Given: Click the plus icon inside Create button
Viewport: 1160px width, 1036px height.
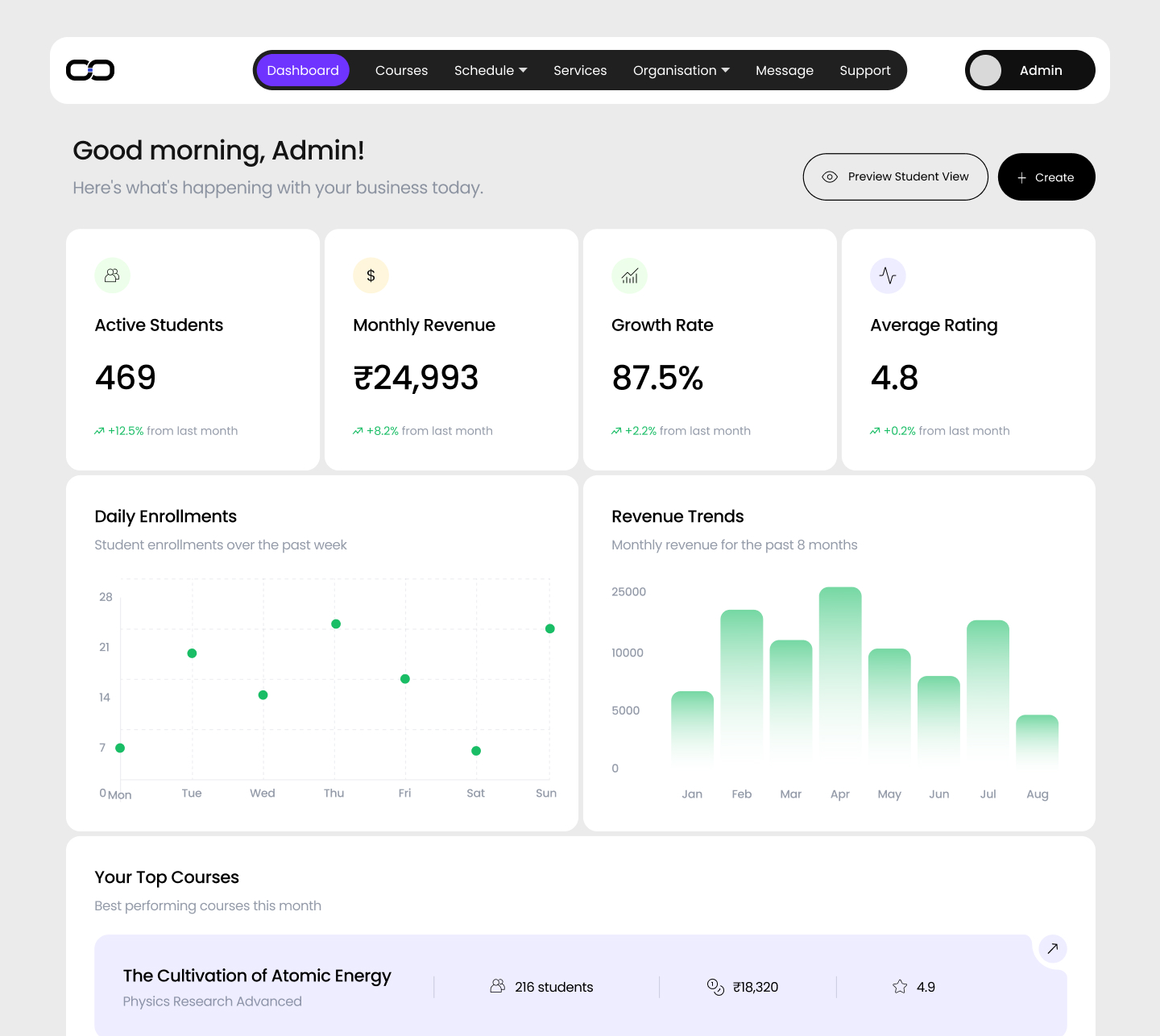Looking at the screenshot, I should (1021, 177).
